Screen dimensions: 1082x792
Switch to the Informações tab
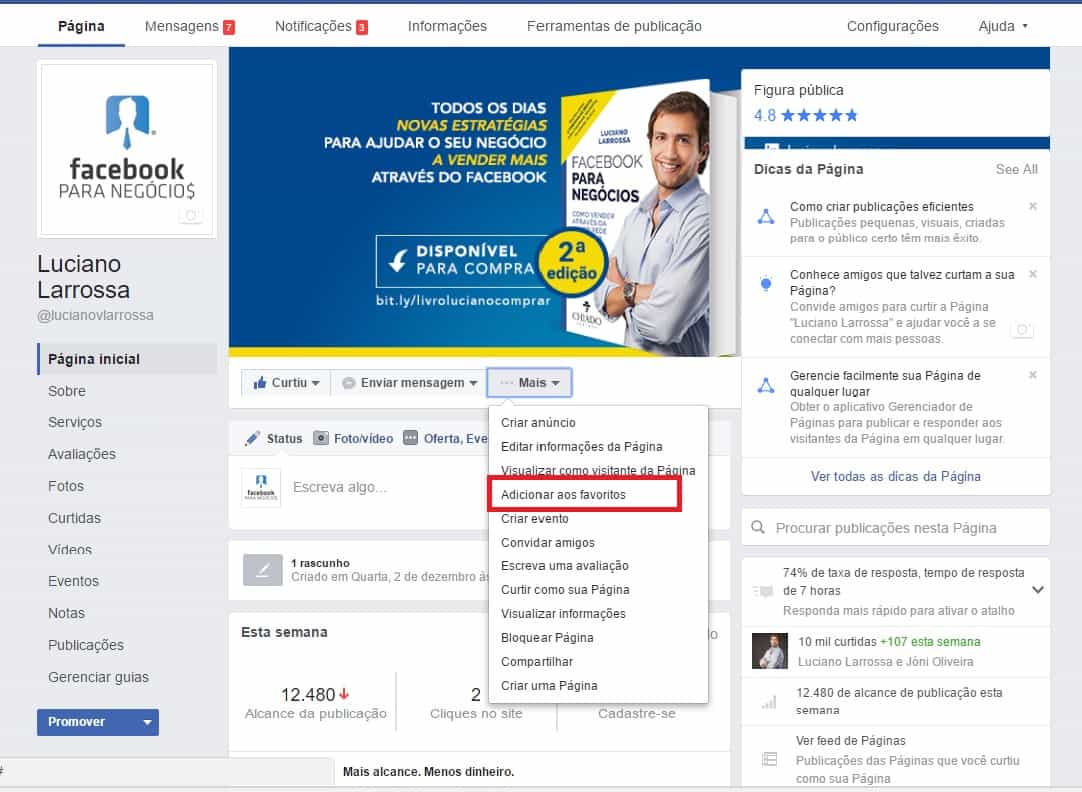pyautogui.click(x=447, y=26)
